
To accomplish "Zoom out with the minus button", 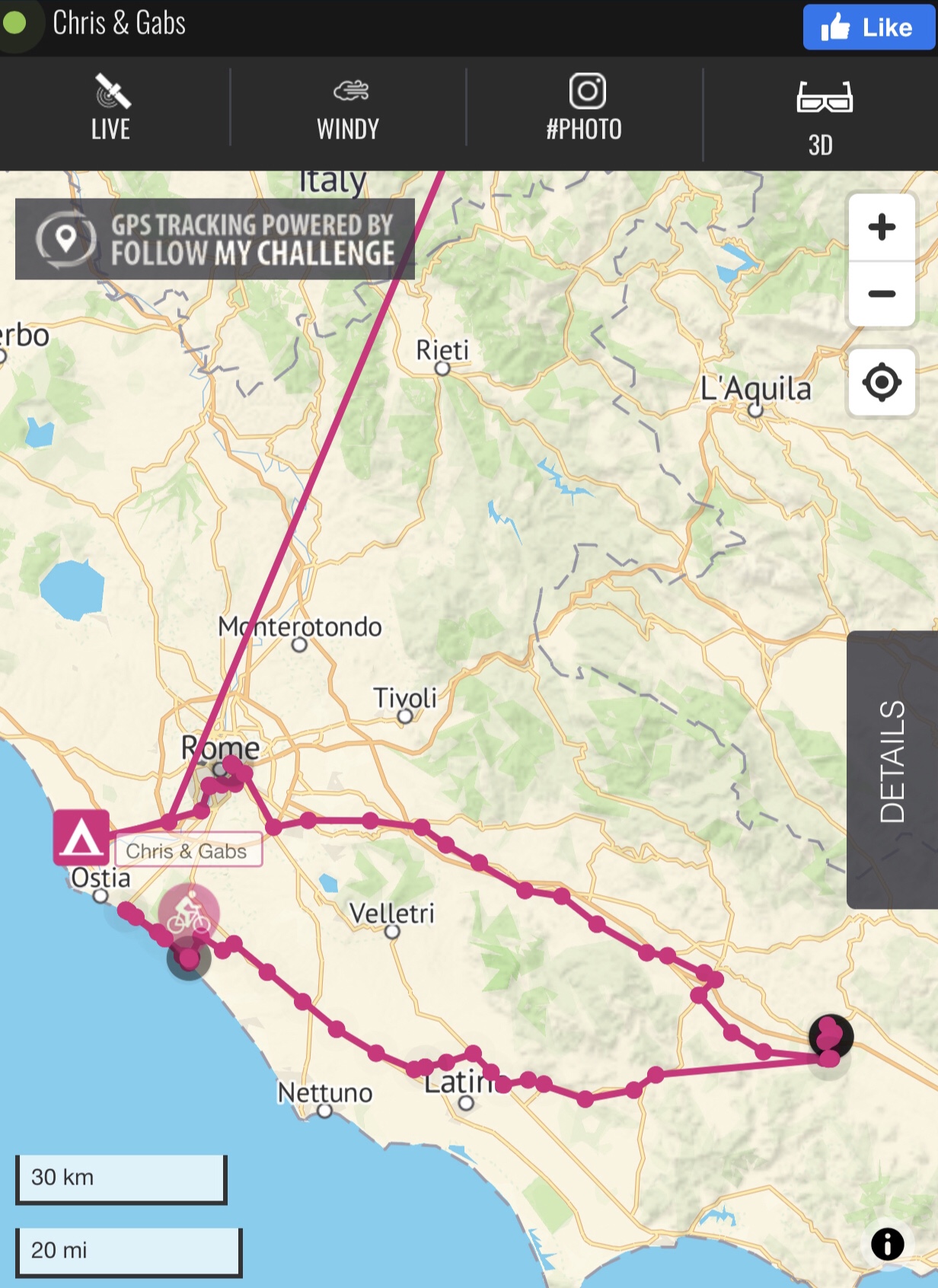I will click(x=882, y=294).
